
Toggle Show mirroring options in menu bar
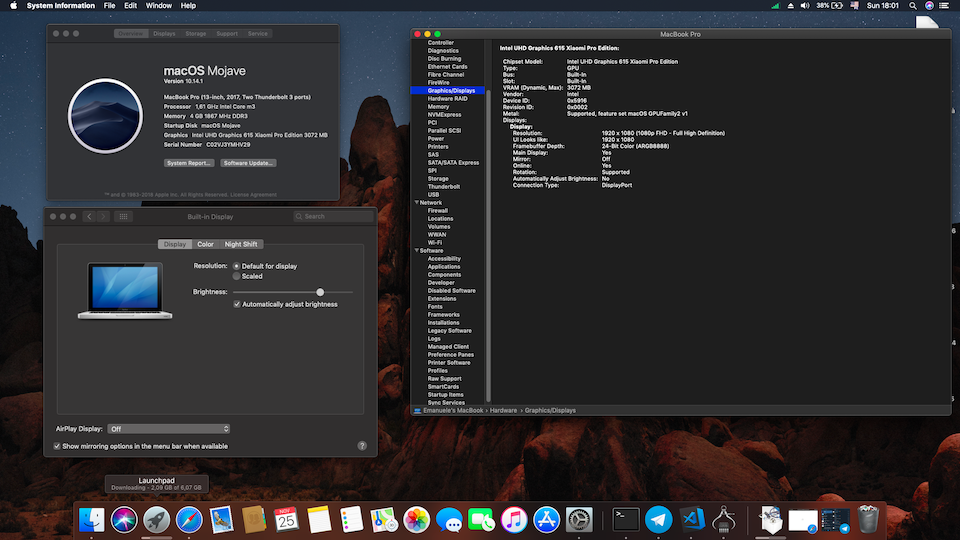click(57, 446)
